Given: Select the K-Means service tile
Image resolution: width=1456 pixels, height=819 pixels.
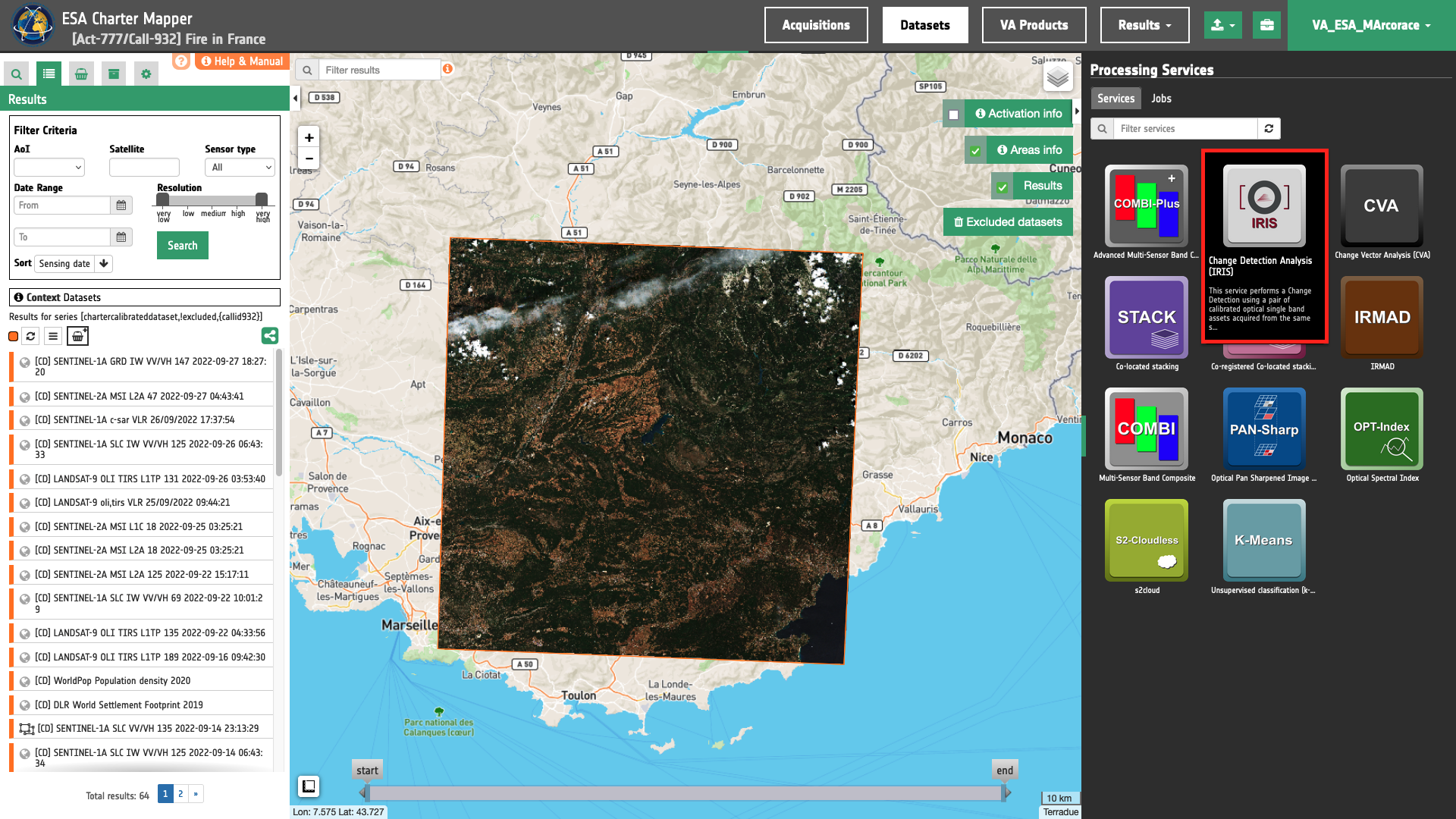Looking at the screenshot, I should coord(1264,541).
